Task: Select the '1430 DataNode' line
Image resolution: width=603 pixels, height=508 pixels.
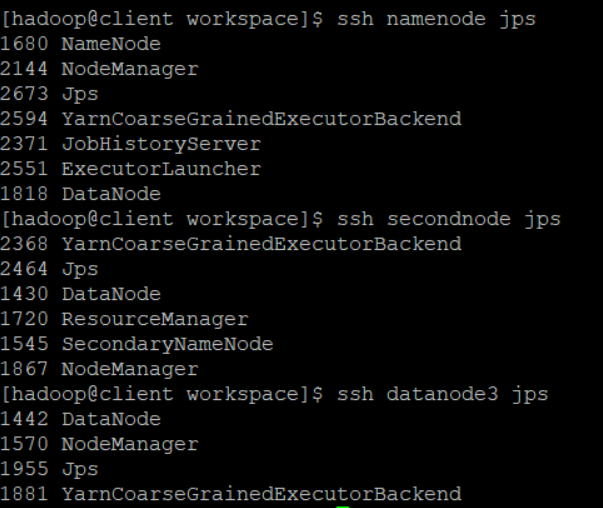Action: click(x=80, y=294)
